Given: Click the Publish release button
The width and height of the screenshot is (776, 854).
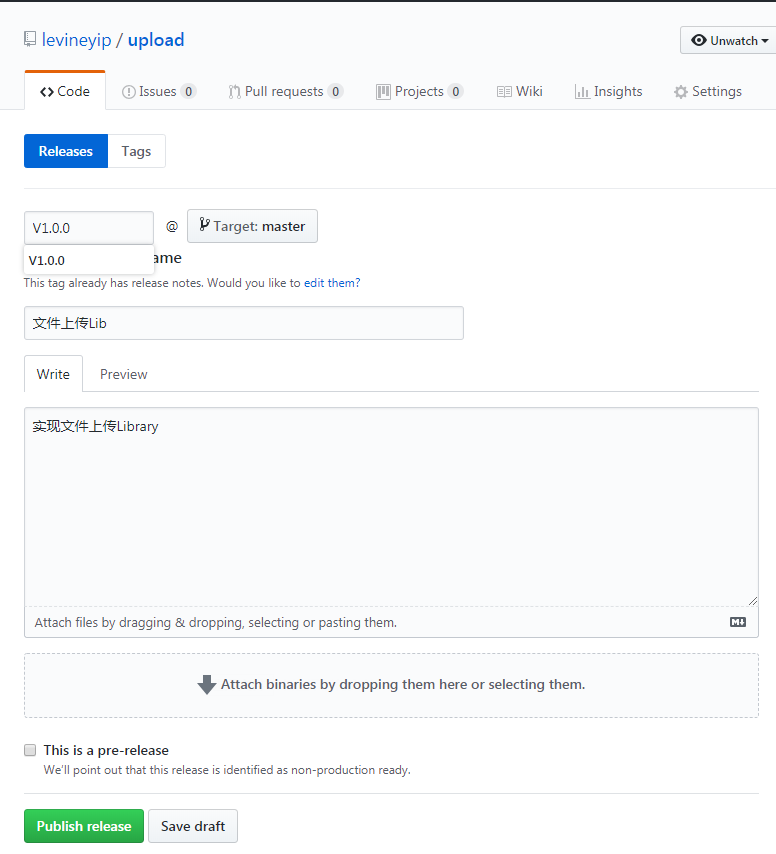Looking at the screenshot, I should point(84,826).
